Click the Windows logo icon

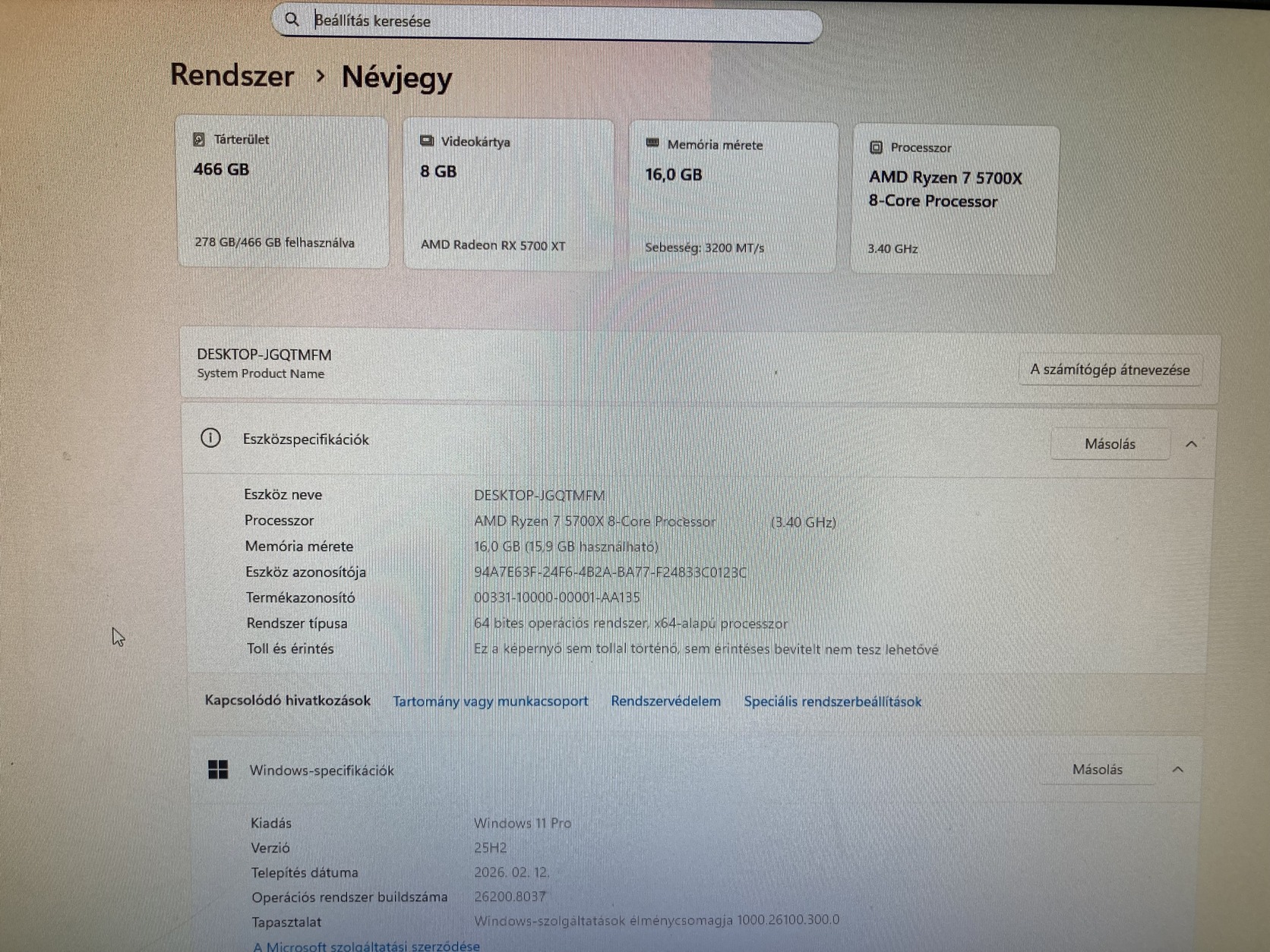click(x=218, y=770)
